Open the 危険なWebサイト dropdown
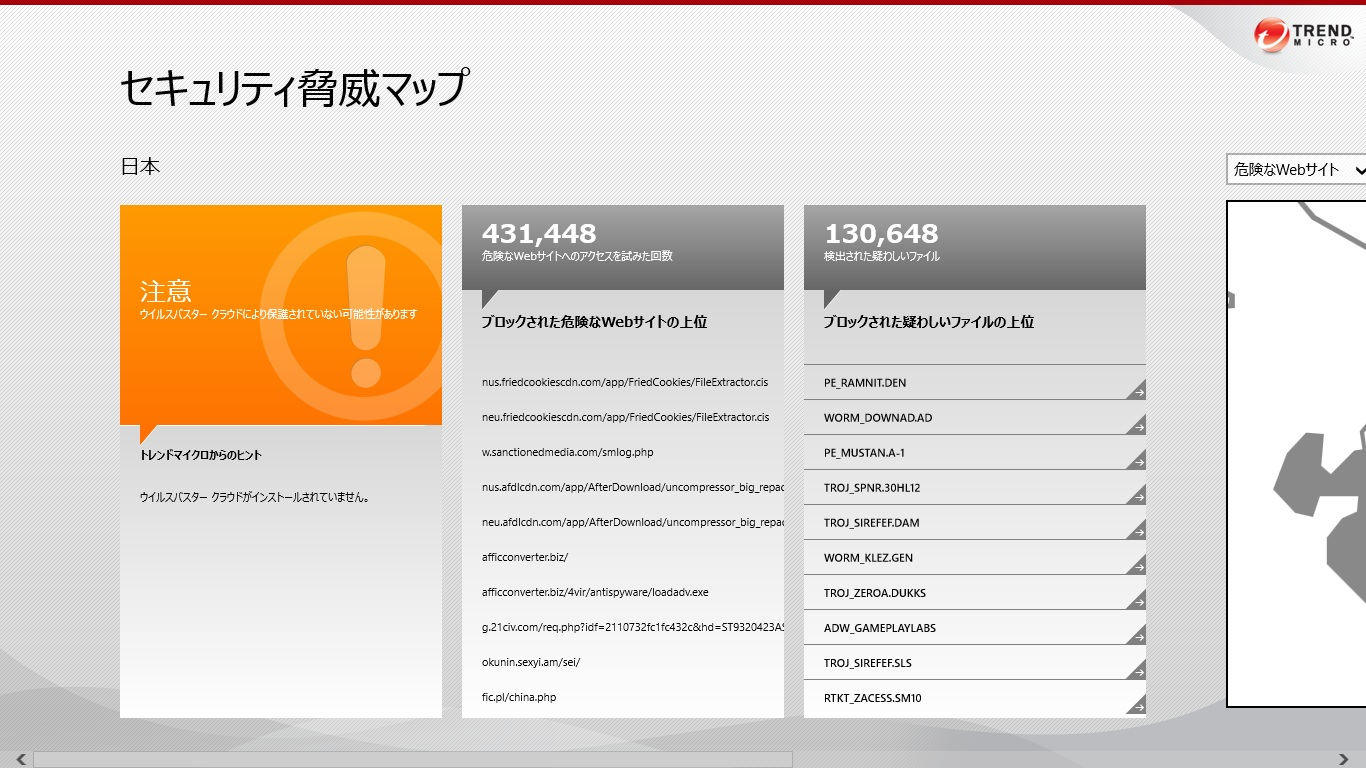The width and height of the screenshot is (1366, 768). pyautogui.click(x=1296, y=170)
